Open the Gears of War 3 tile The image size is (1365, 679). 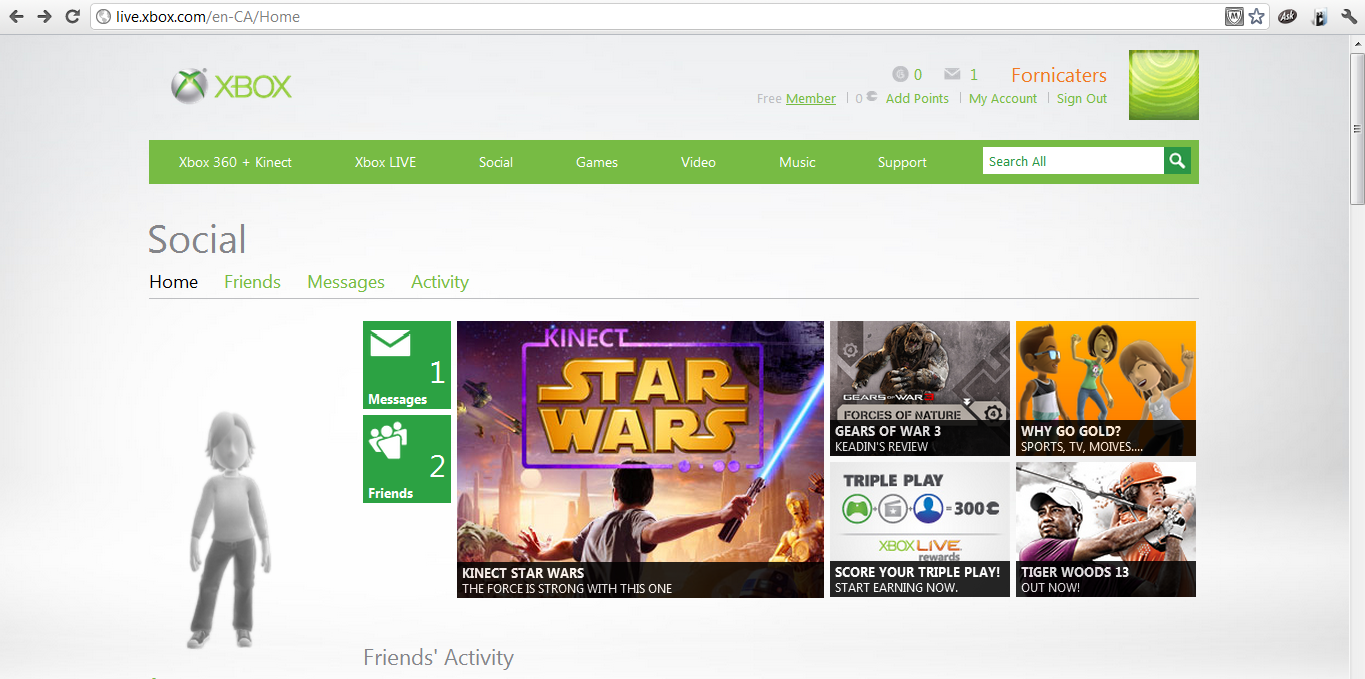click(920, 388)
